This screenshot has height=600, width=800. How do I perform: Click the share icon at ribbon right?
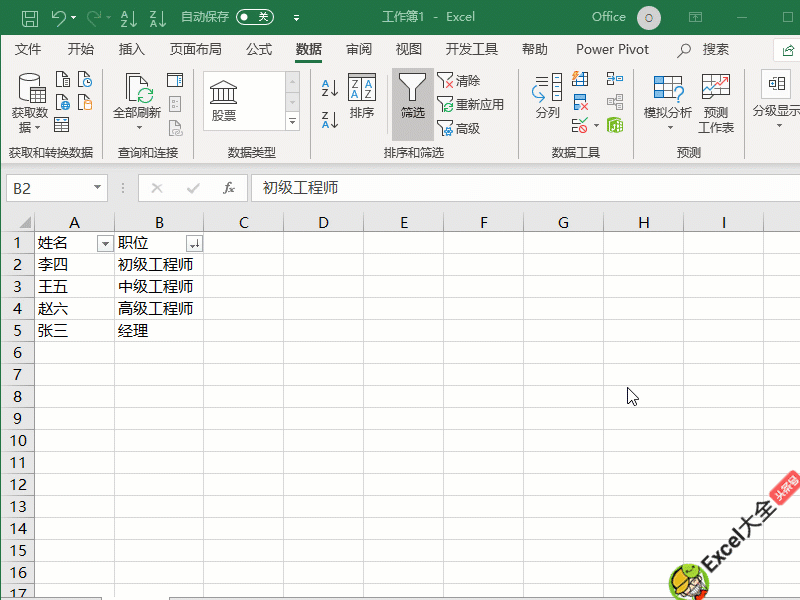pyautogui.click(x=788, y=50)
